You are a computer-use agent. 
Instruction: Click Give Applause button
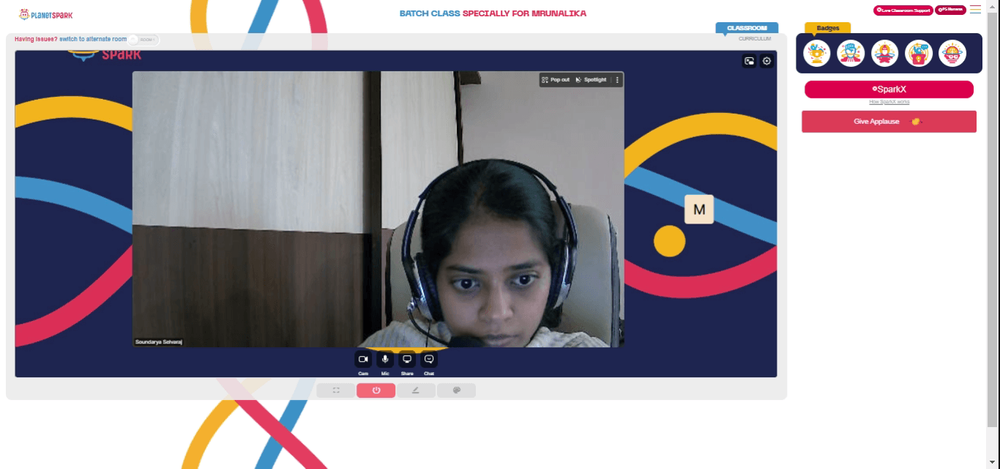[x=889, y=121]
